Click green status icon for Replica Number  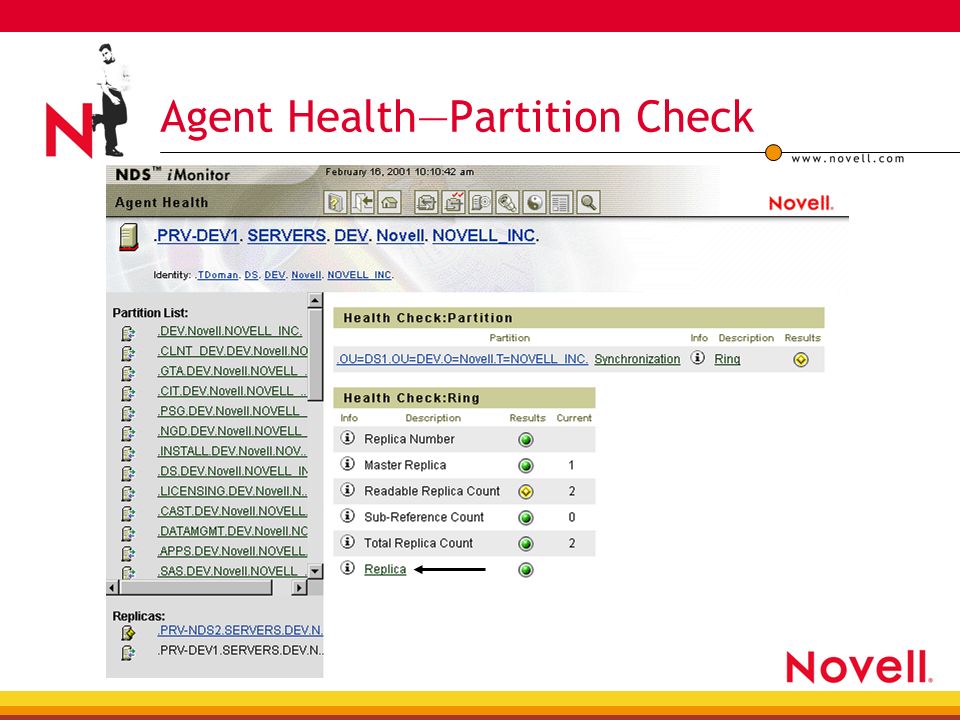pyautogui.click(x=525, y=440)
